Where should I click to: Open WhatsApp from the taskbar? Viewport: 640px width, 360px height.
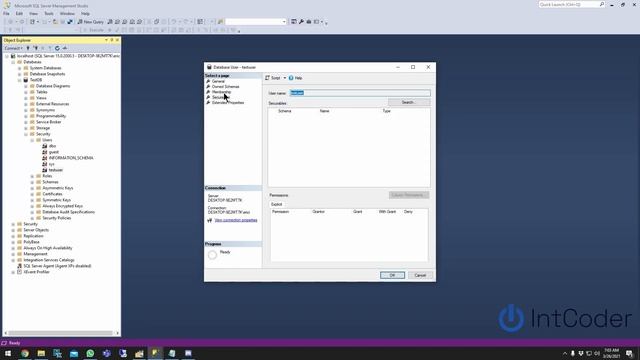point(90,353)
